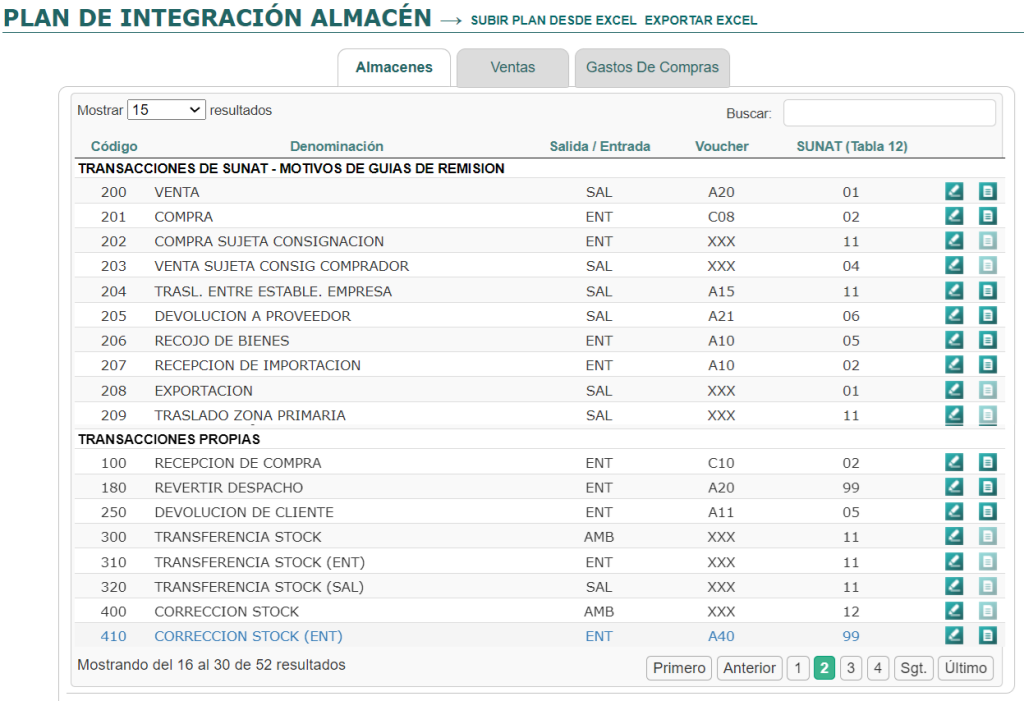Open document icon for CORRECCION STOCK (ENT)
The width and height of the screenshot is (1024, 701).
tap(987, 635)
